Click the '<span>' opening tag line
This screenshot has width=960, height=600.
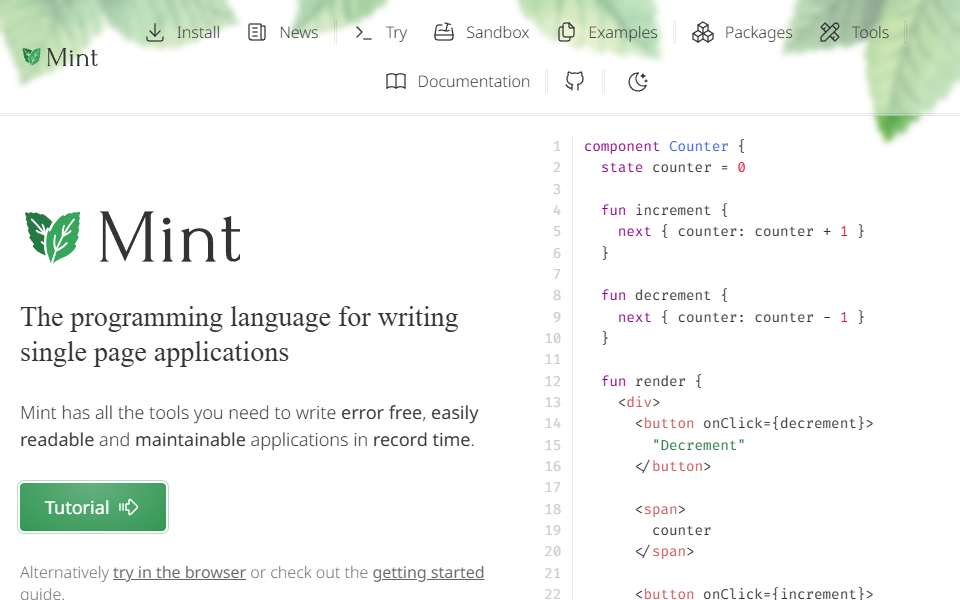coord(660,509)
